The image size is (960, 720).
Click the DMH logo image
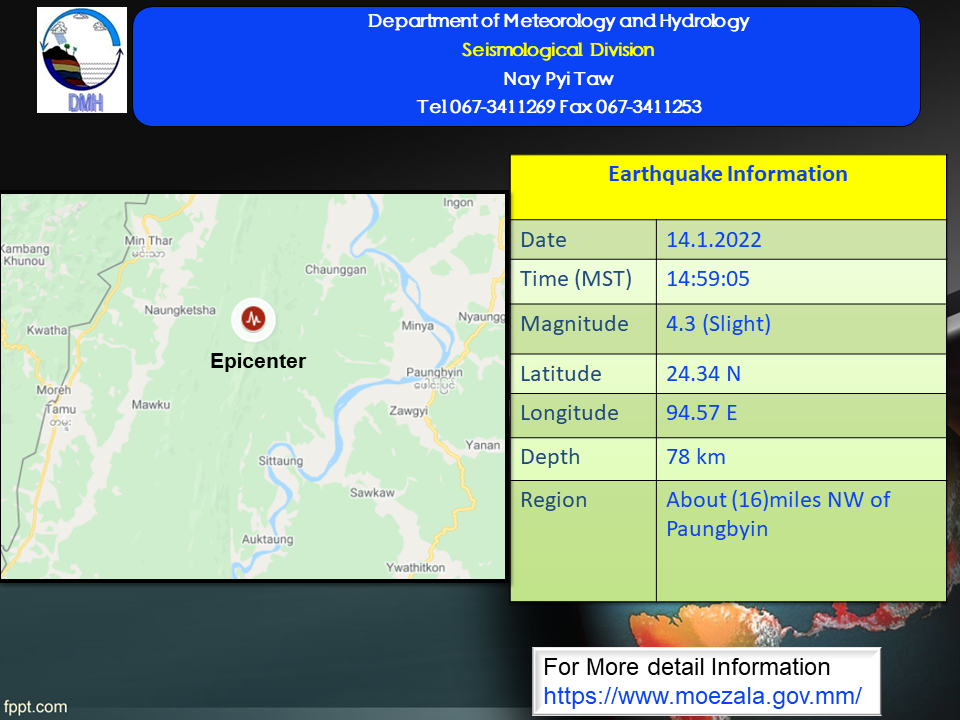click(82, 60)
